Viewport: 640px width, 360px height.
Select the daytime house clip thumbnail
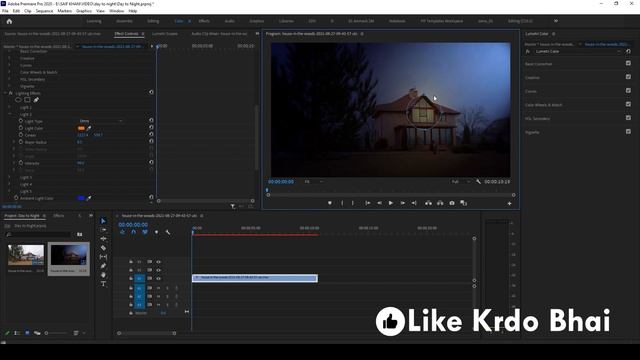click(x=26, y=255)
